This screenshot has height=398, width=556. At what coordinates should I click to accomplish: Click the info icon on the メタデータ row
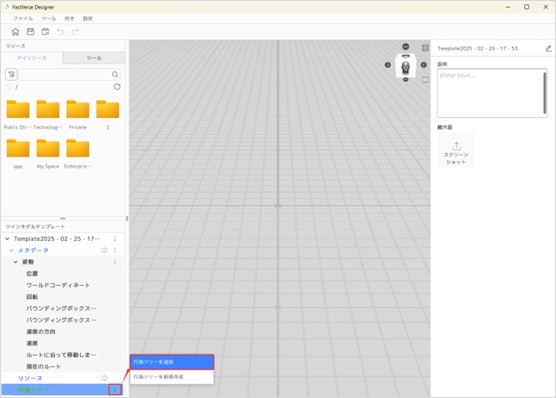[x=104, y=250]
